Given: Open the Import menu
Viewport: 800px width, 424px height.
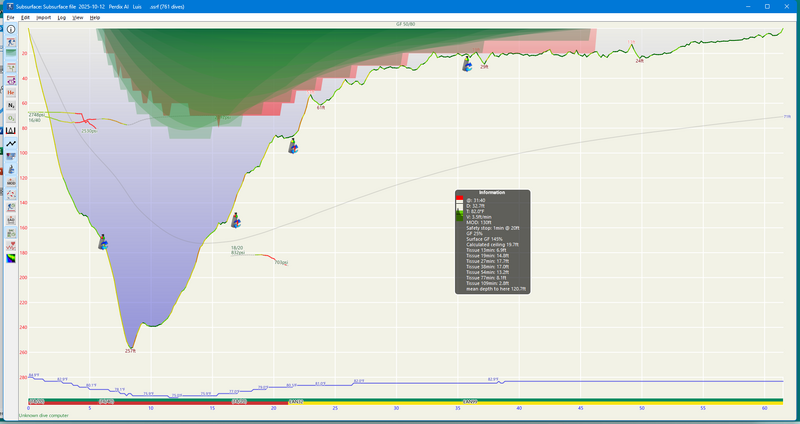Looking at the screenshot, I should [x=43, y=18].
